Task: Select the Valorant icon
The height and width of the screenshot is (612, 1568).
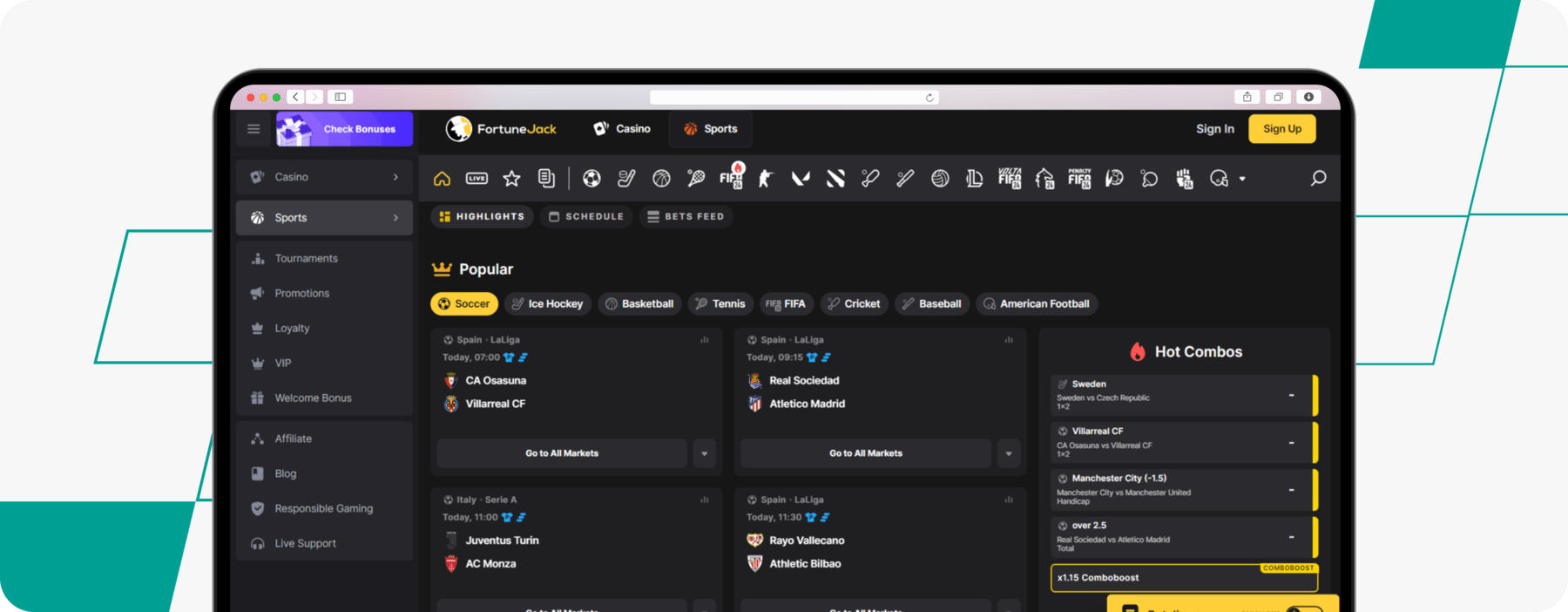Action: point(801,179)
